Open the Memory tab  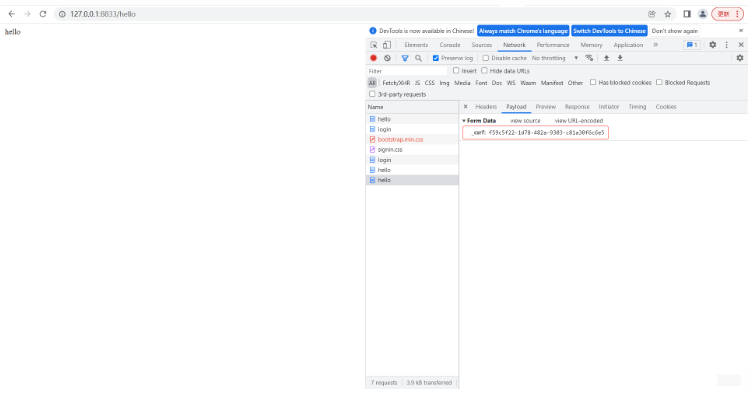point(592,45)
